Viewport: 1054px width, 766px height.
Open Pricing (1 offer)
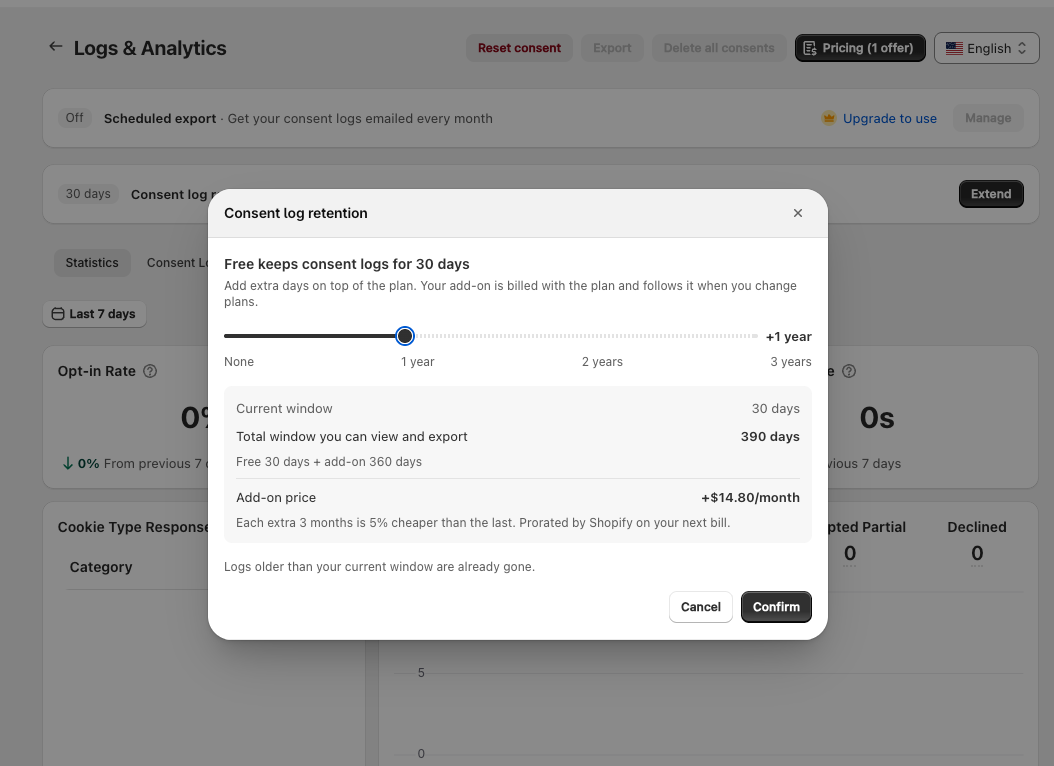[x=860, y=48]
